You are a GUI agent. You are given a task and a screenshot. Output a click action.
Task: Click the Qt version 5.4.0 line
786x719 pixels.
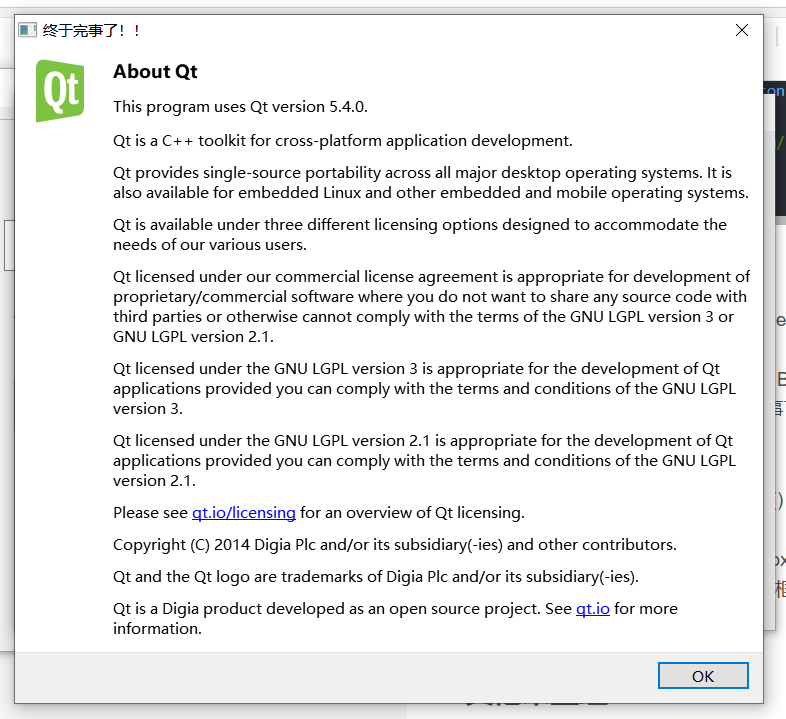[247, 107]
